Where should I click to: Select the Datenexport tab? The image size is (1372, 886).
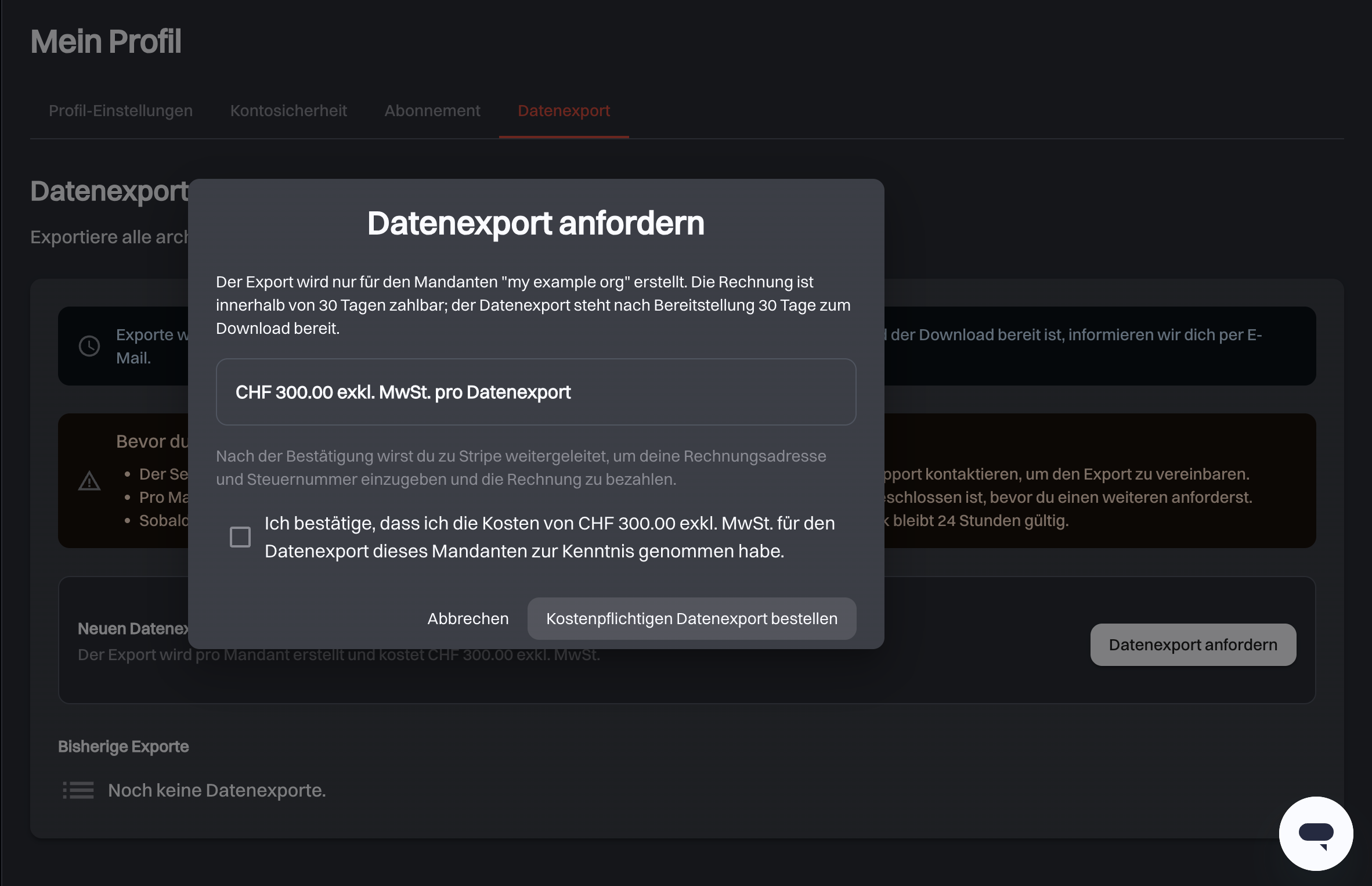564,110
